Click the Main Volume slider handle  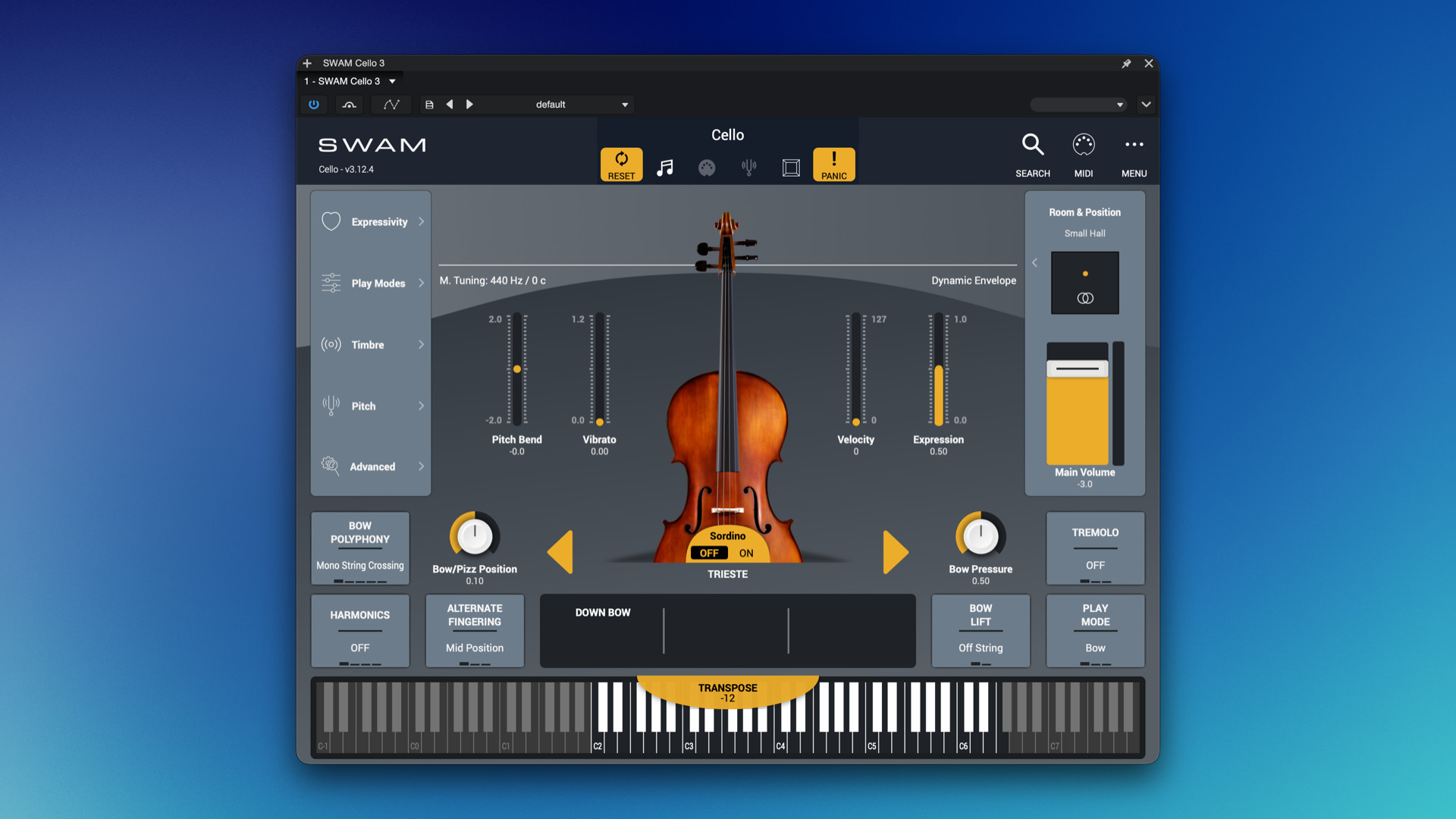1077,369
